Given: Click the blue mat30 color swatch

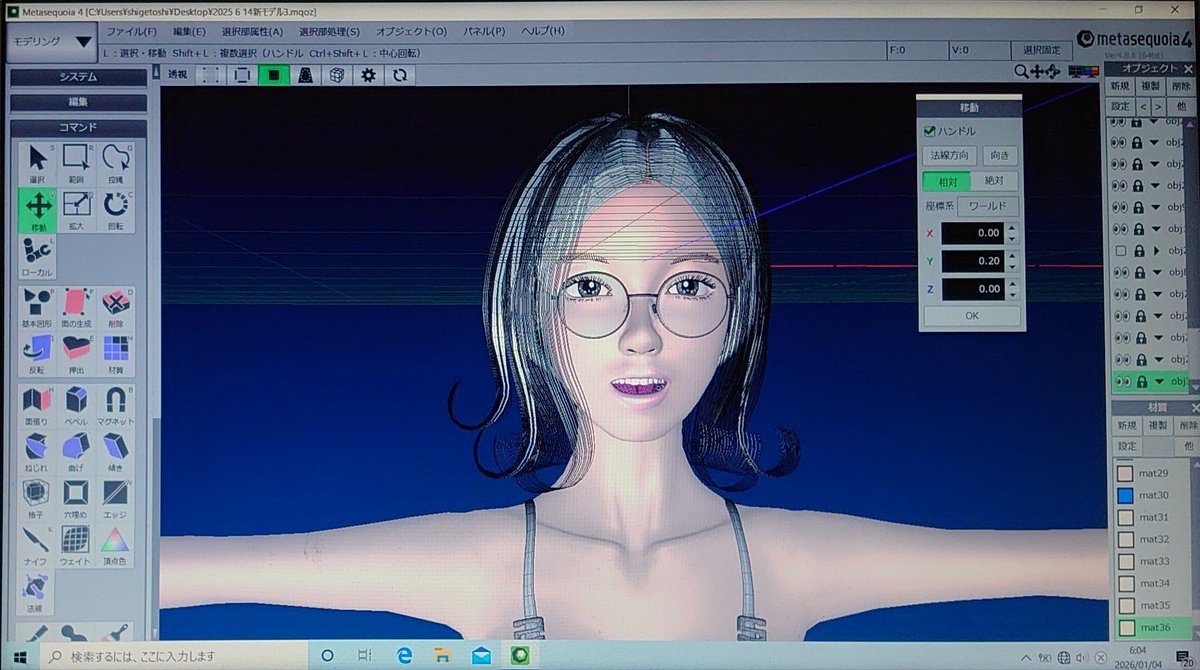Looking at the screenshot, I should 1124,495.
